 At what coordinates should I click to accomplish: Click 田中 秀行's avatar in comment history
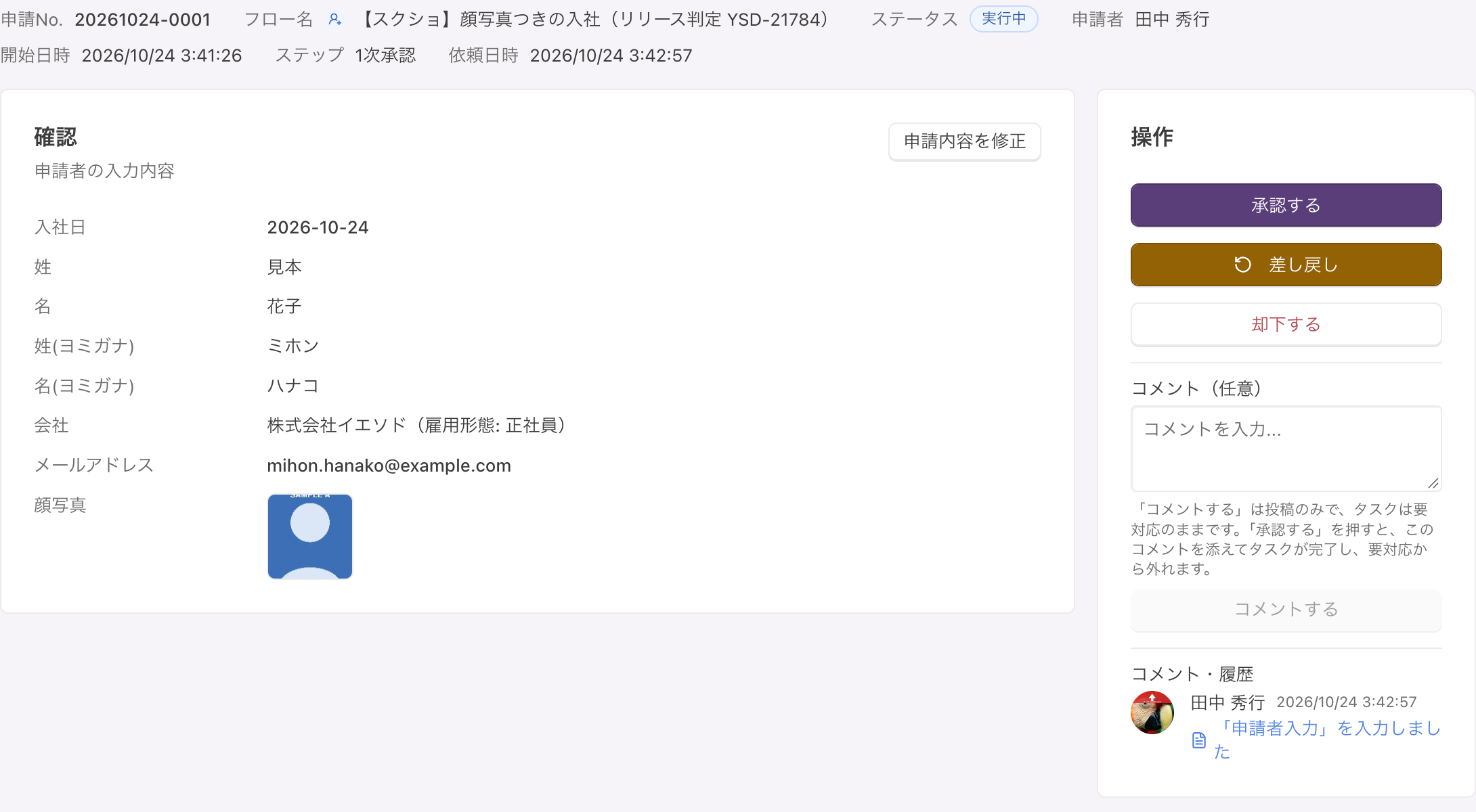click(1152, 712)
